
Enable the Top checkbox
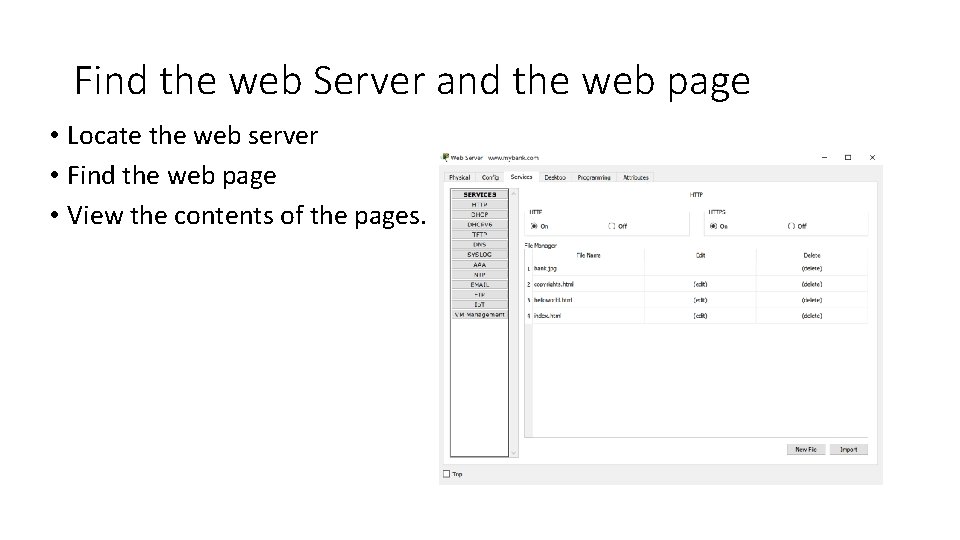click(x=446, y=474)
